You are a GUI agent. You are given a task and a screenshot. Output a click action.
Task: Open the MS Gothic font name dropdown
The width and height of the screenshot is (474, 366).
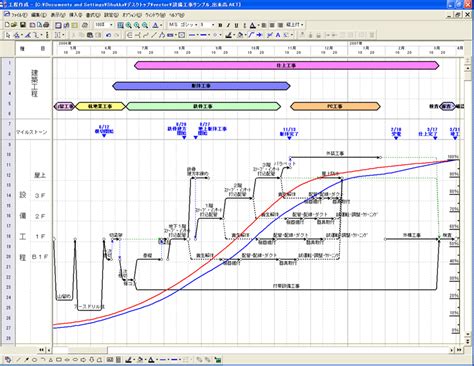196,25
